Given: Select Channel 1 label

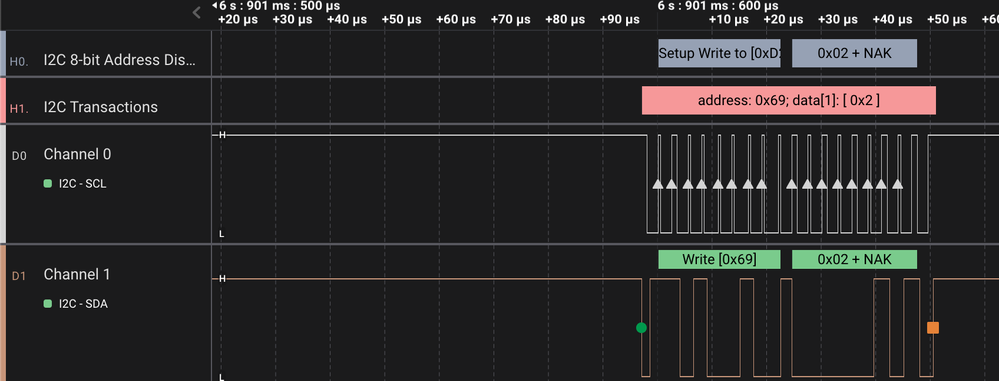Looking at the screenshot, I should [x=77, y=275].
